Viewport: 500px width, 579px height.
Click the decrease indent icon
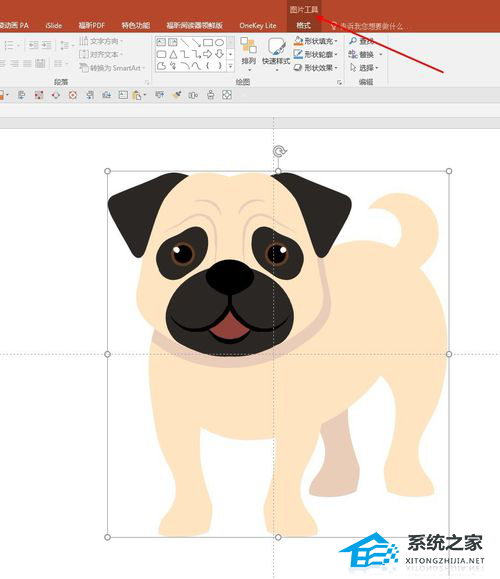[33, 45]
